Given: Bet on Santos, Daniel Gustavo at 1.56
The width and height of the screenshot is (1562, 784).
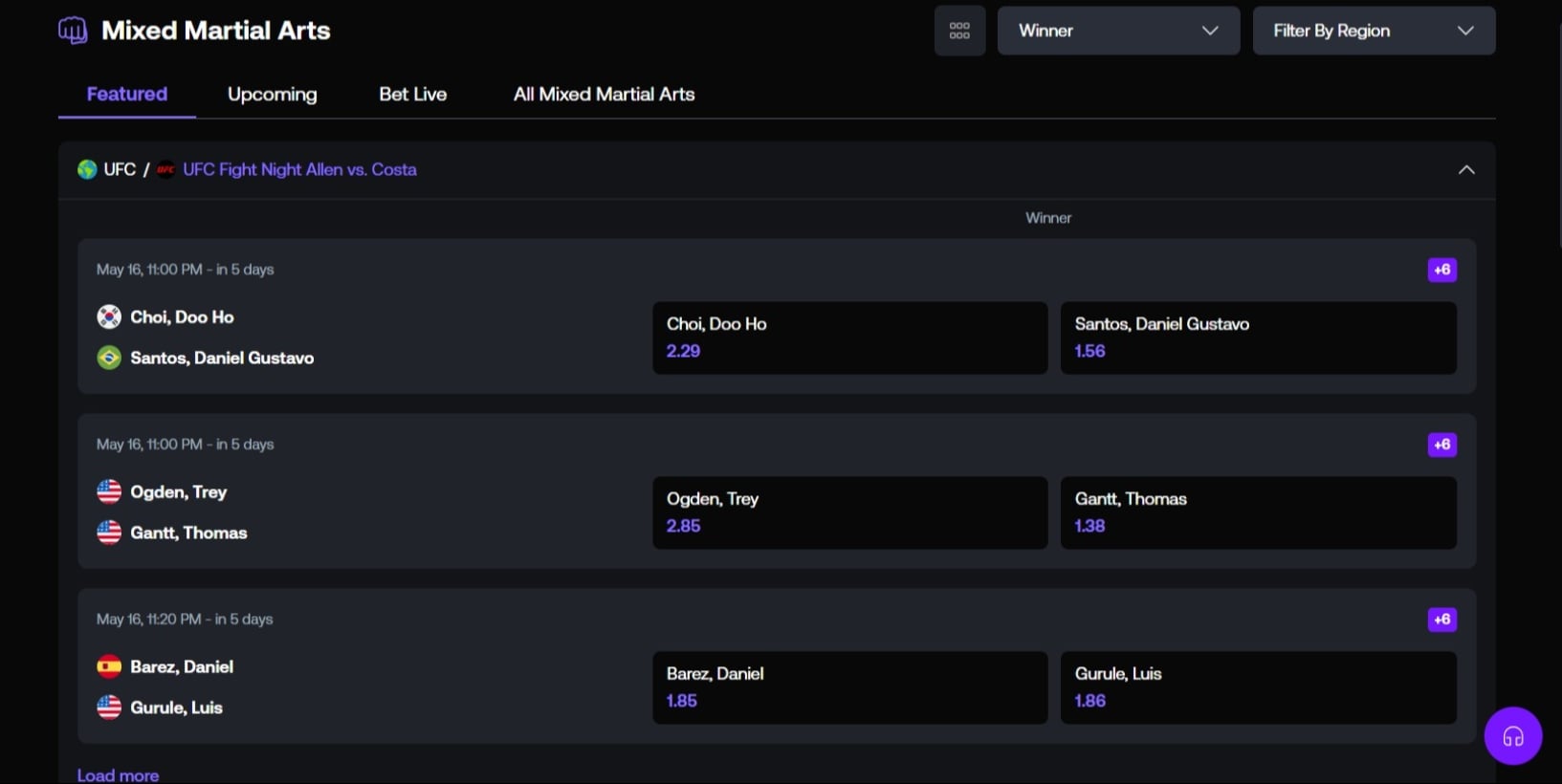Looking at the screenshot, I should (1259, 338).
